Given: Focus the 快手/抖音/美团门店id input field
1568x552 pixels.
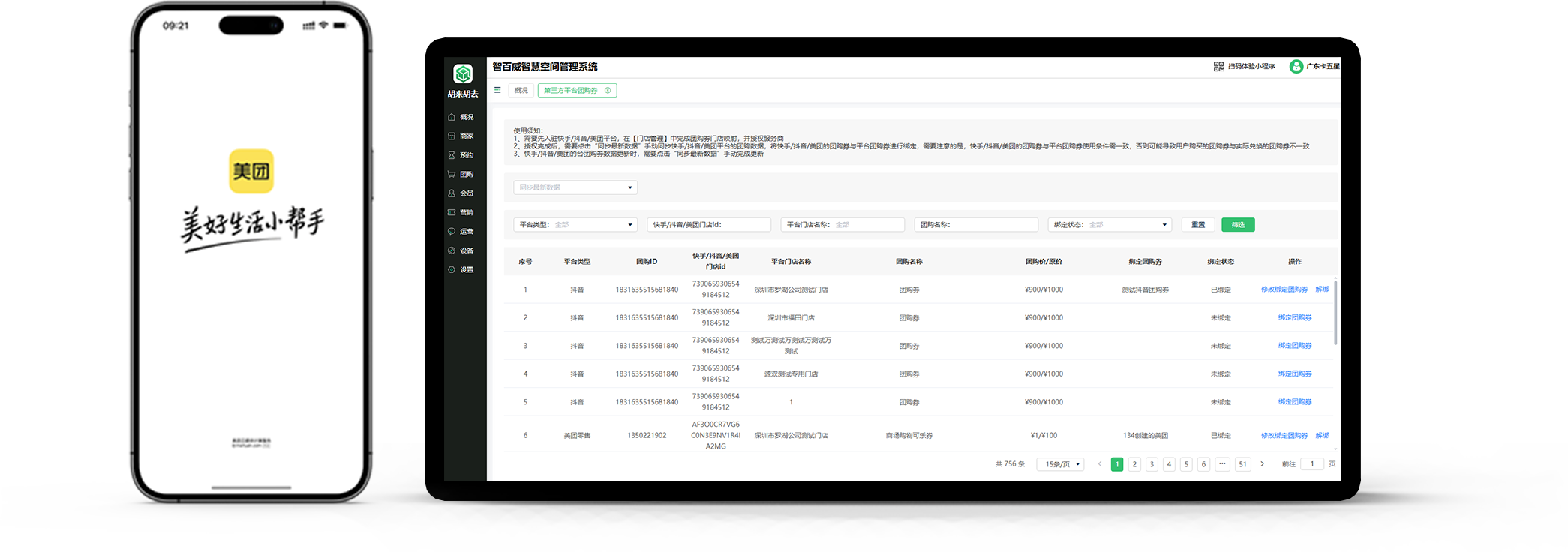Looking at the screenshot, I should coord(709,225).
